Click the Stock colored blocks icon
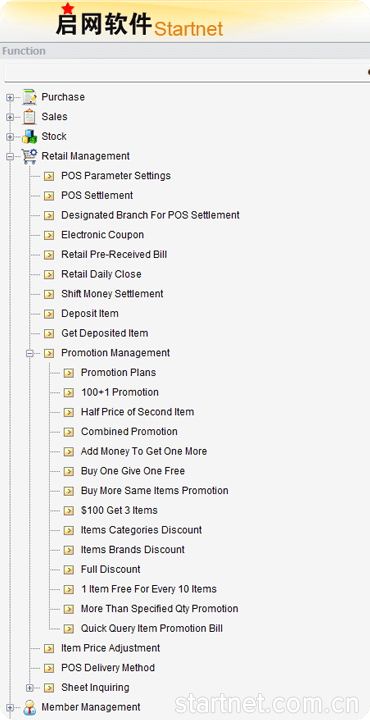 pos(29,137)
